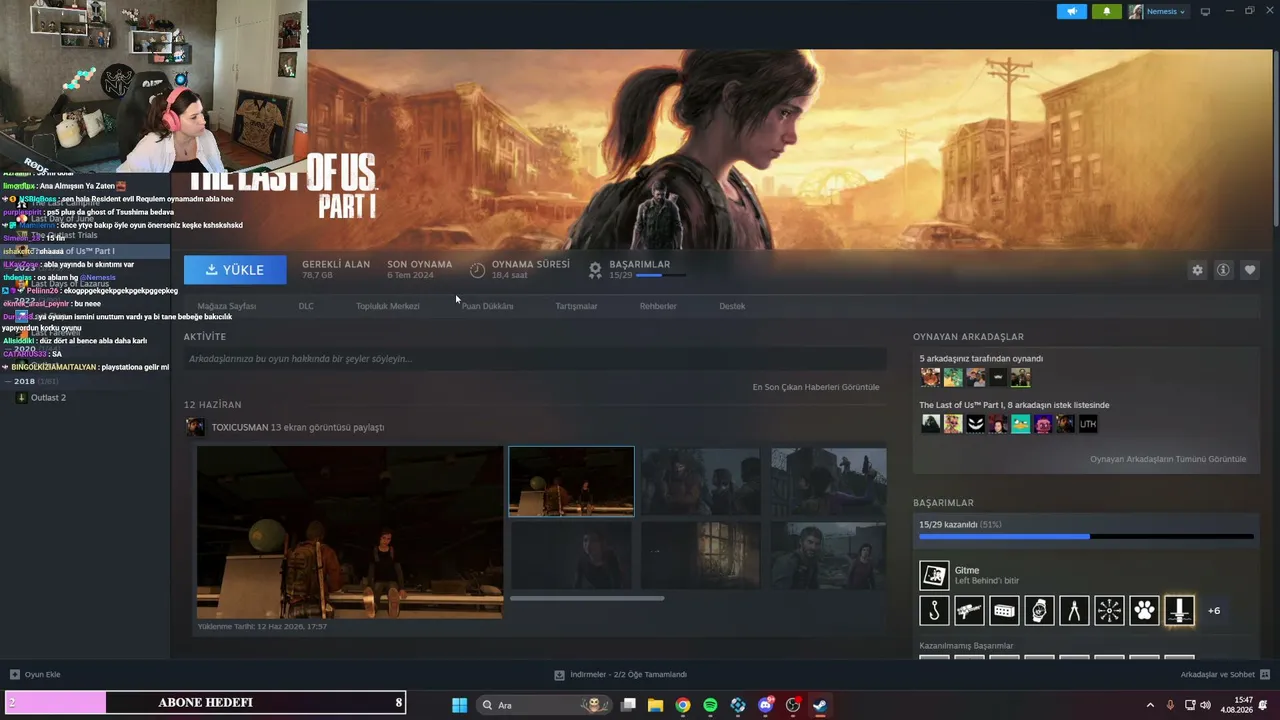Click the achievements cog icon beside BAŞARIMLAR
The image size is (1280, 720).
(x=595, y=270)
